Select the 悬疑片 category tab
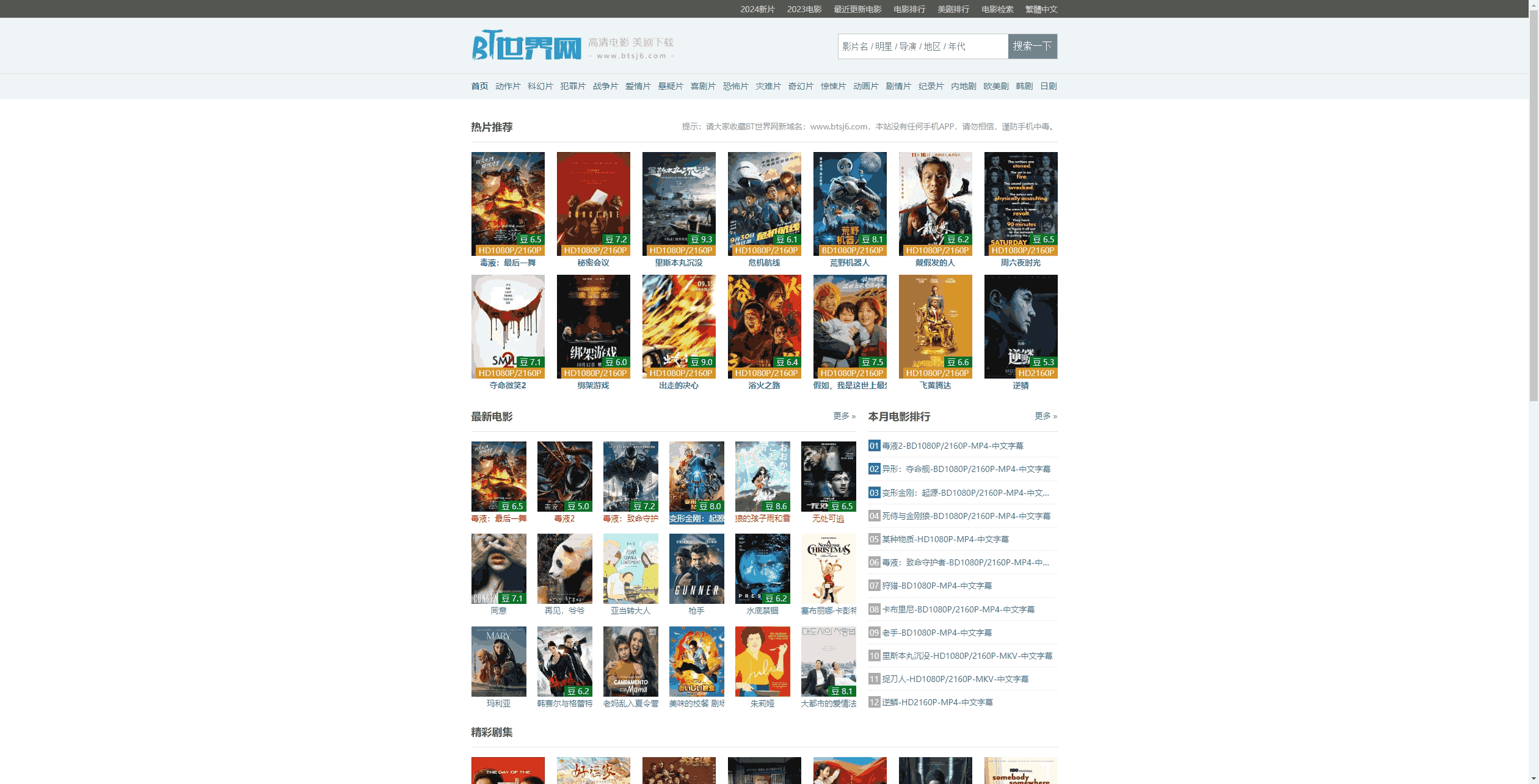 [671, 86]
